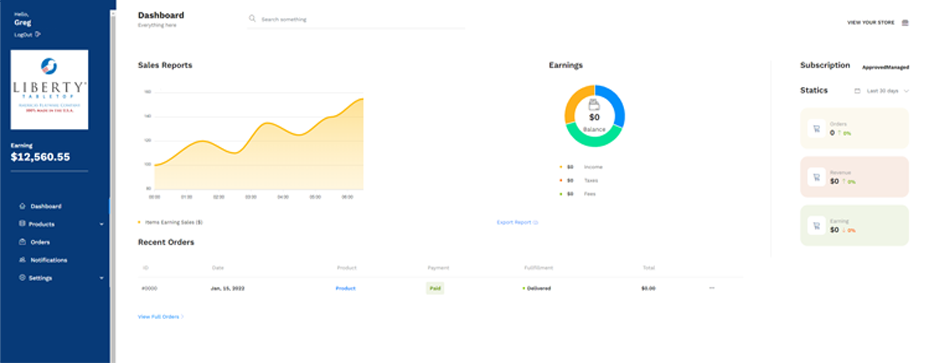This screenshot has height=363, width=929.
Task: Click the $12,560.55 earning amount
Action: pos(40,157)
